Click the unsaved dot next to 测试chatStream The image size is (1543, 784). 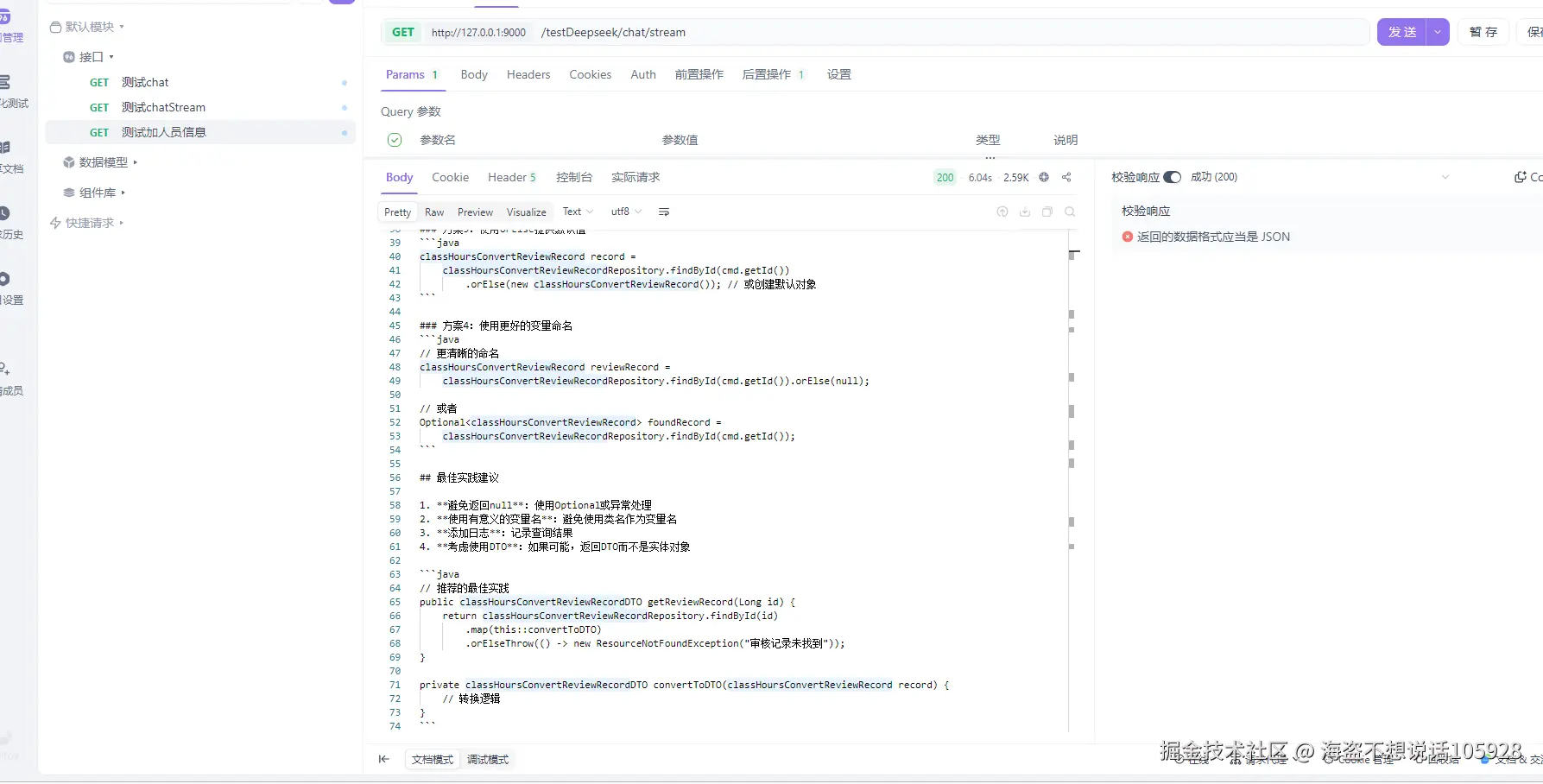pos(345,108)
